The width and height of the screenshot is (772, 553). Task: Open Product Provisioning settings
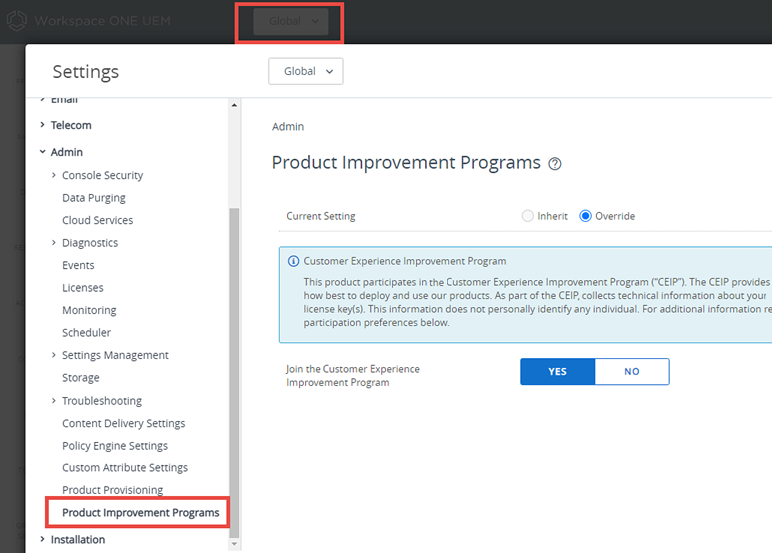click(113, 490)
